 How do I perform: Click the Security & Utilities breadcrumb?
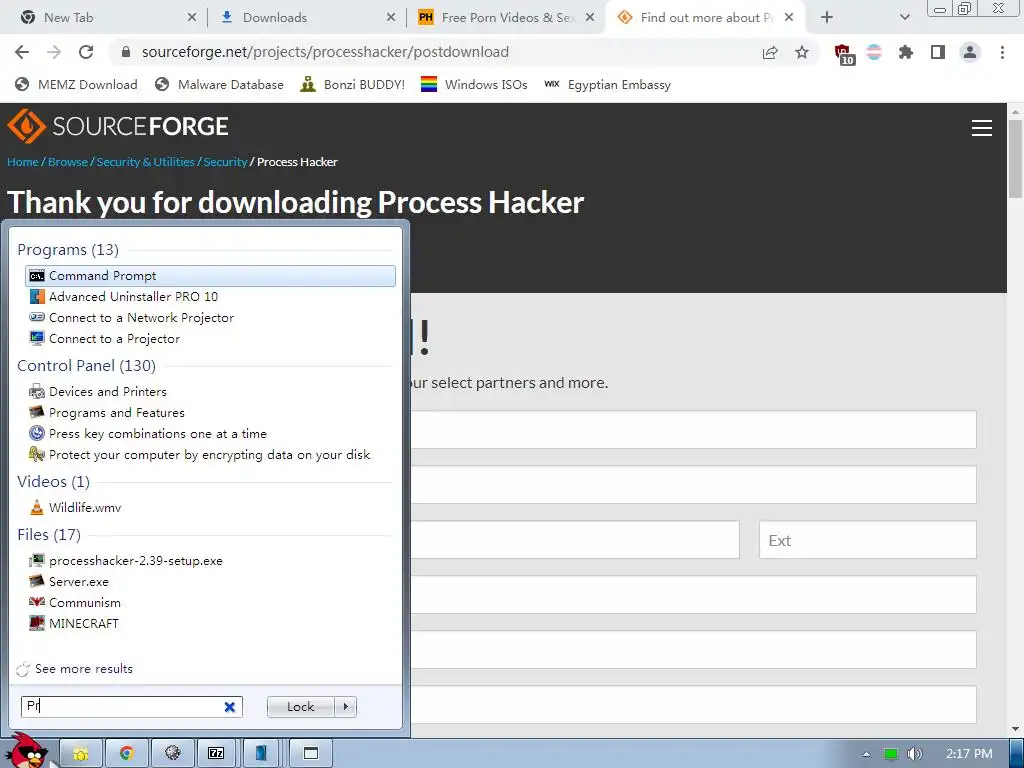tap(146, 162)
